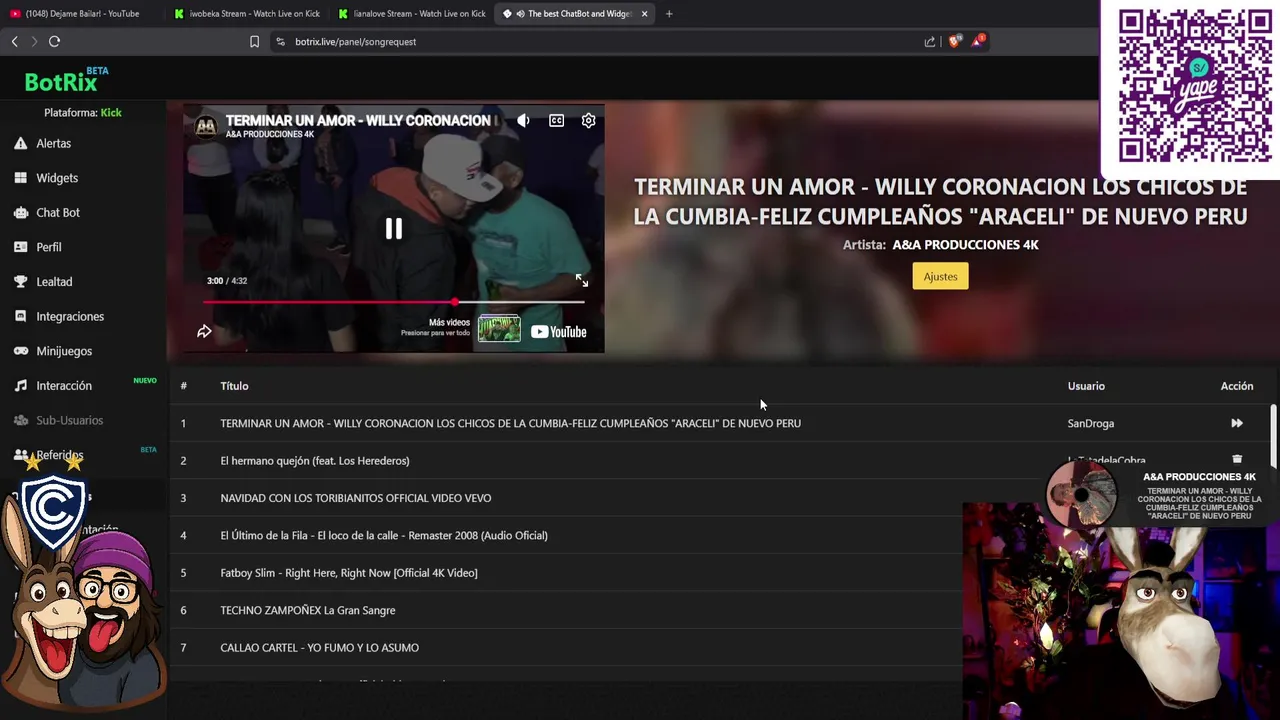Open Brave Rewards triangle icon

pos(977,42)
